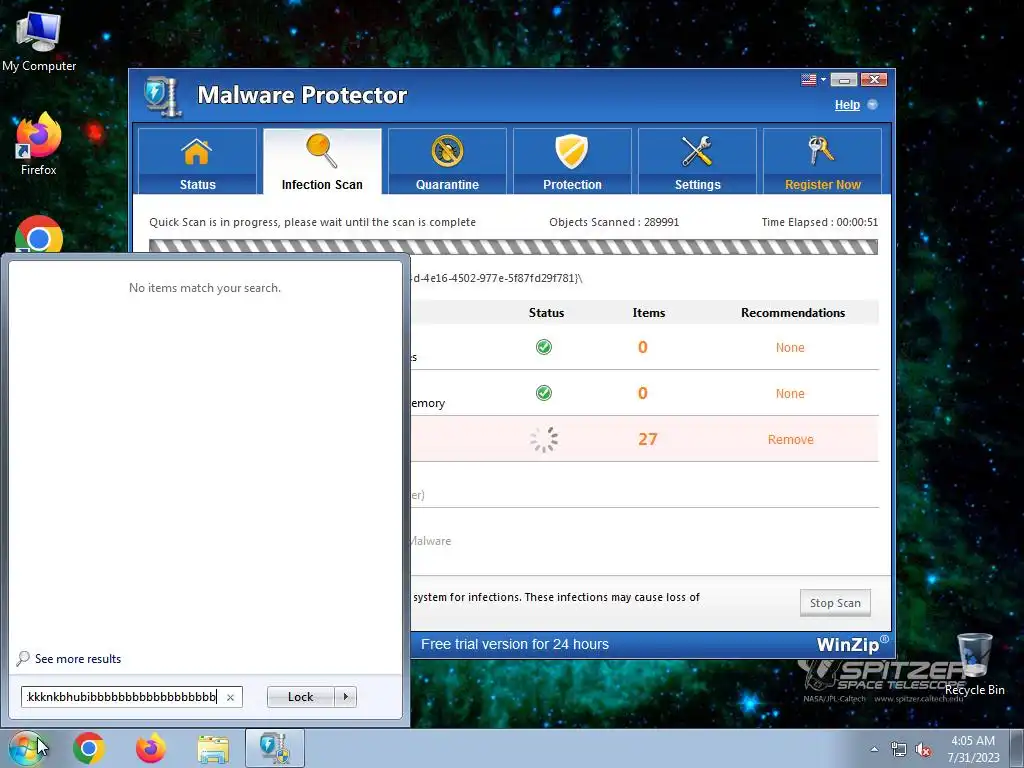Image resolution: width=1024 pixels, height=768 pixels.
Task: Click the 27 items count
Action: click(x=647, y=439)
